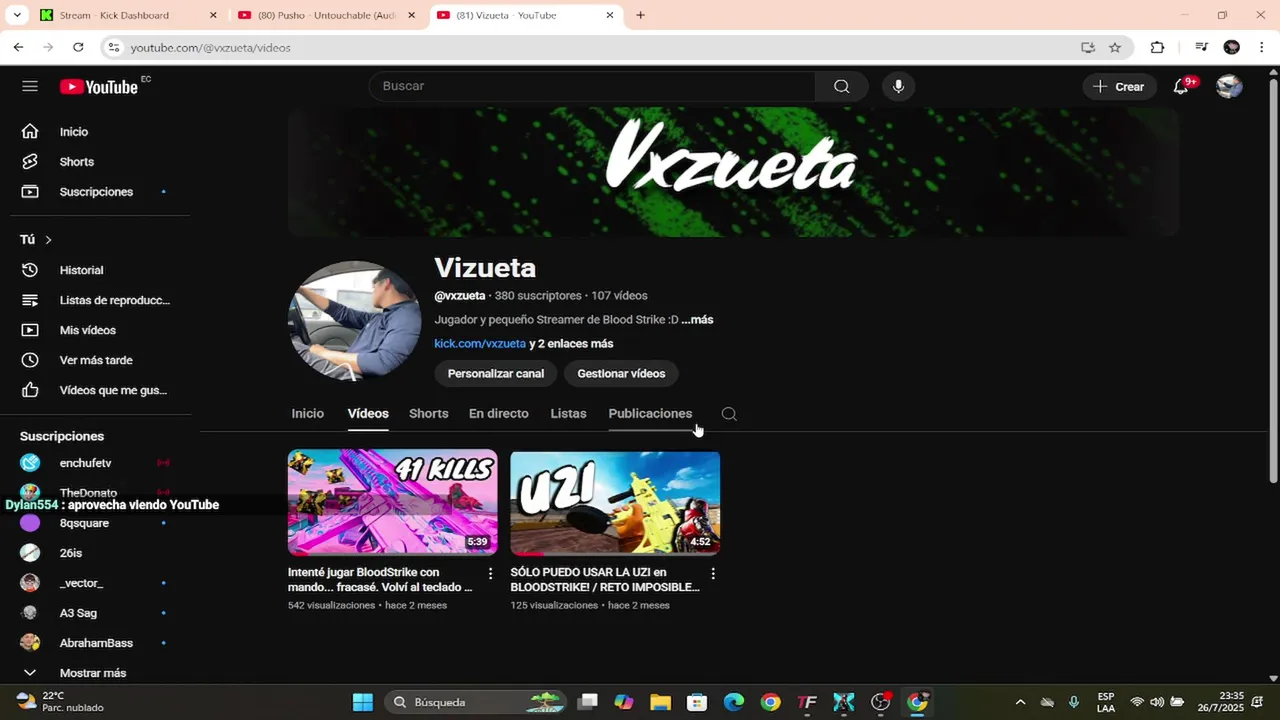Screen dimensions: 1280x720
Task: Select the Vídeos channel tab
Action: [368, 414]
